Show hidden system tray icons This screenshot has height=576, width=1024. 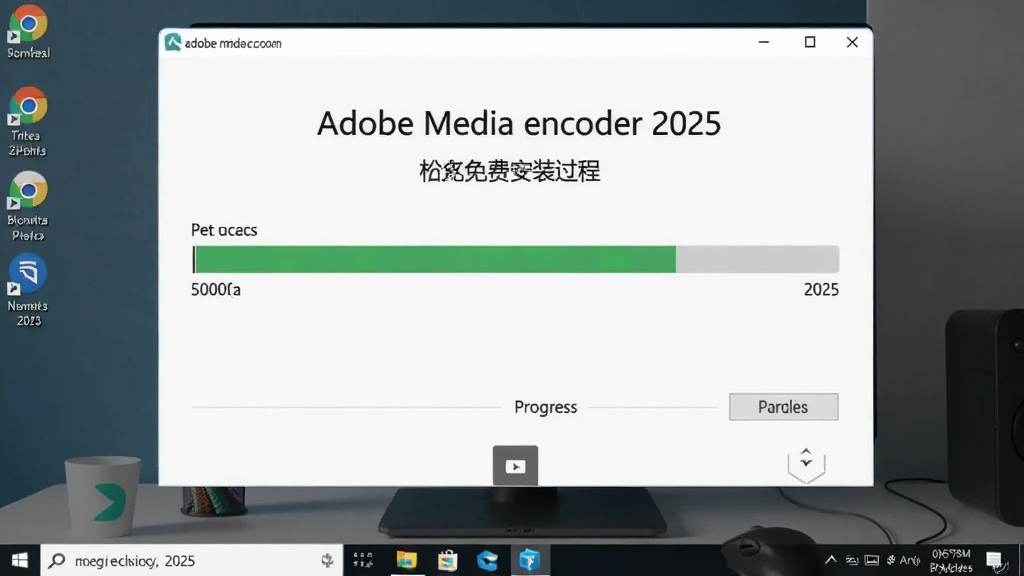point(831,560)
